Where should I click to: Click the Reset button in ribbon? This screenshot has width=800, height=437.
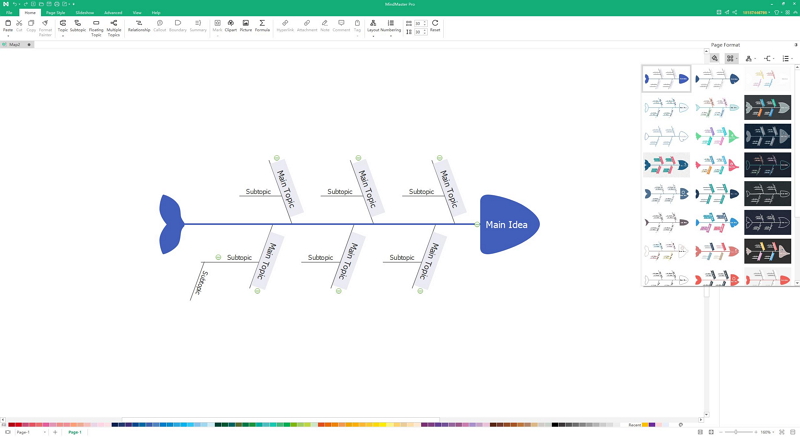coord(435,25)
